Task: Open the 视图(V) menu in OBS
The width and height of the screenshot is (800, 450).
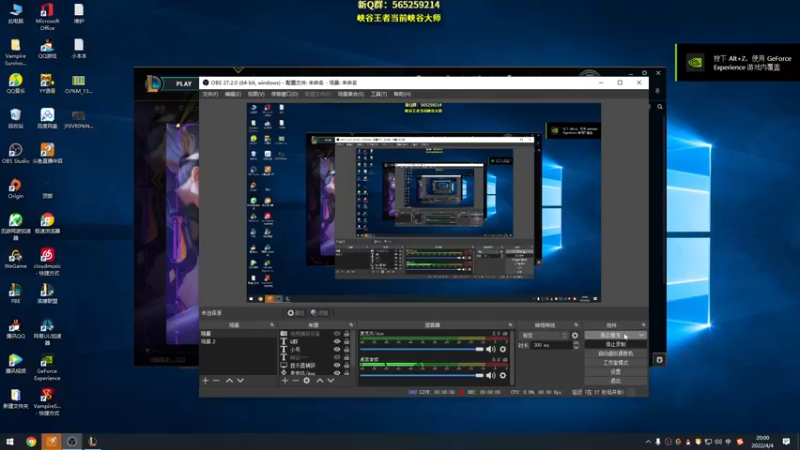Action: click(256, 94)
